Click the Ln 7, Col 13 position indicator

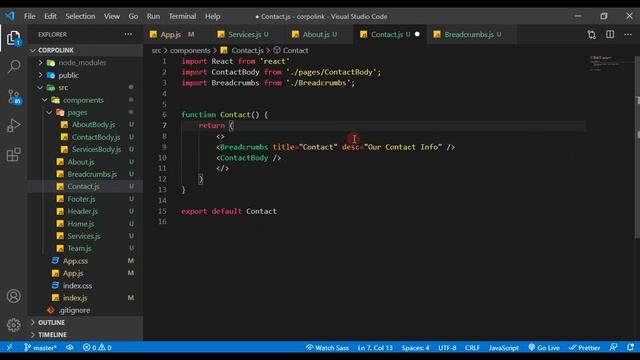pos(375,348)
